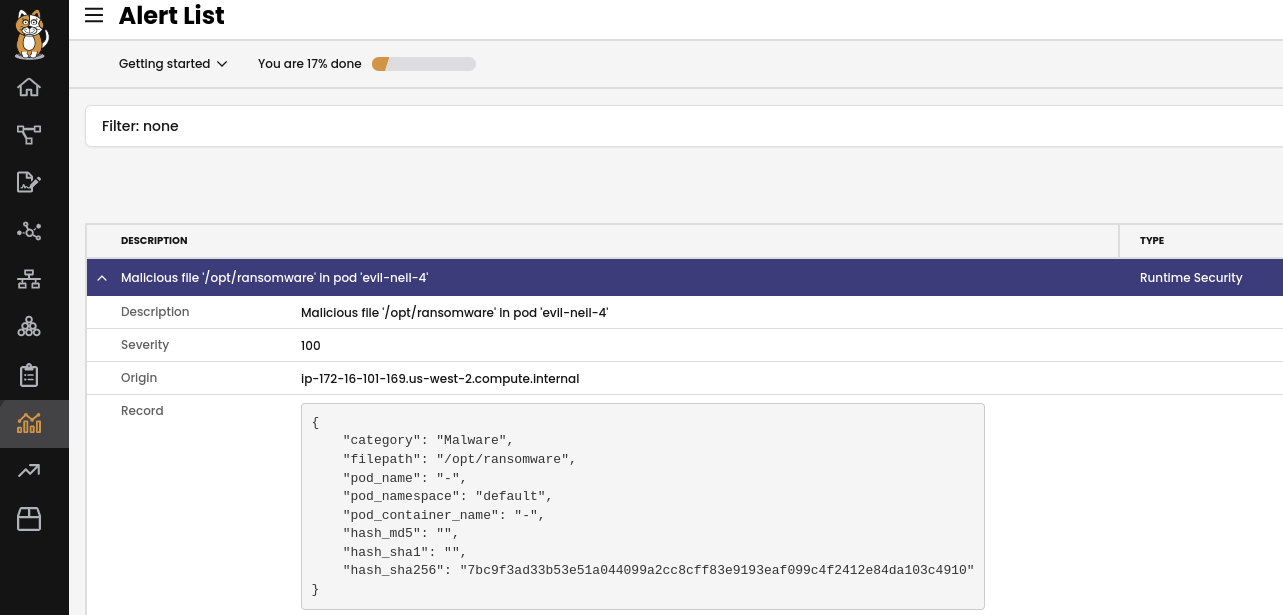Select the Runtime Security type label

1191,277
